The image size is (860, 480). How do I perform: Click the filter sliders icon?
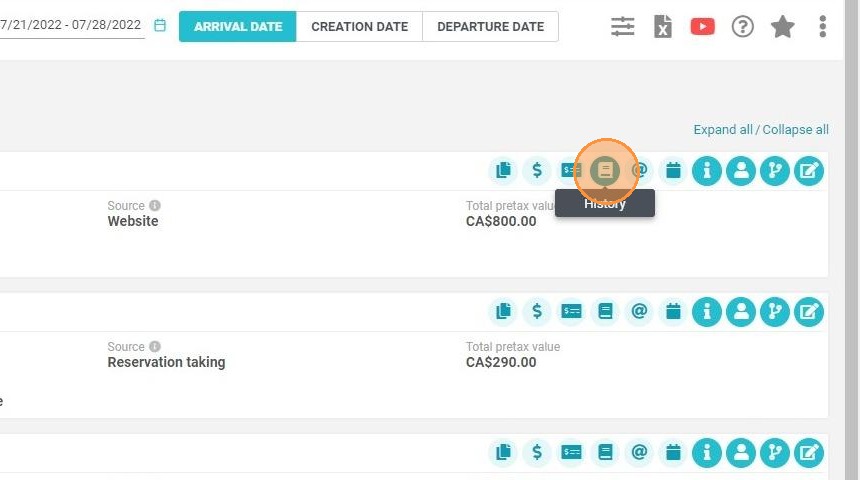623,26
